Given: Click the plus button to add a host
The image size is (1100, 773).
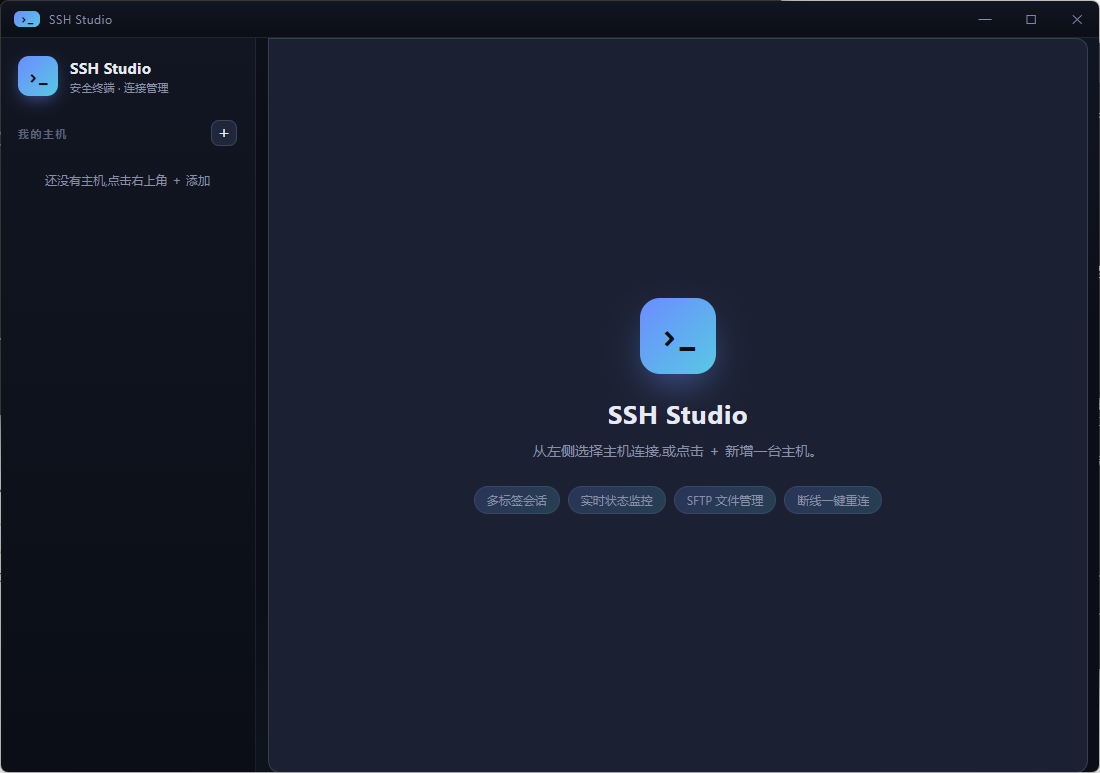Looking at the screenshot, I should [224, 133].
